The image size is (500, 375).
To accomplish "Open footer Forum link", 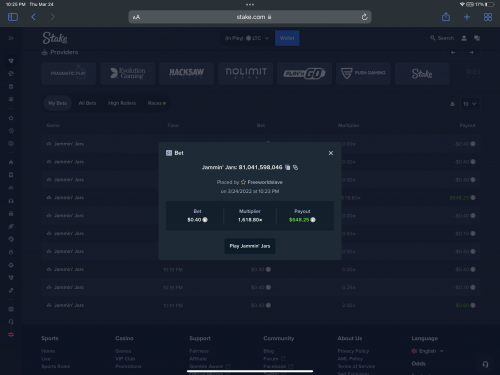I will coord(274,359).
